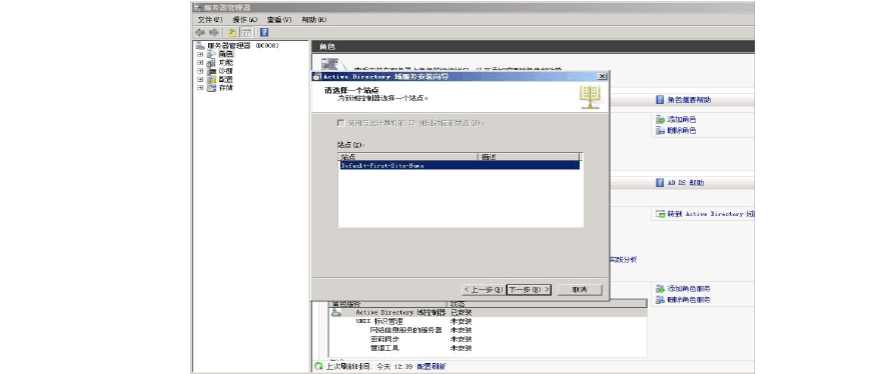The image size is (893, 374).
Task: Click the 取消 button in the wizard
Action: [580, 289]
